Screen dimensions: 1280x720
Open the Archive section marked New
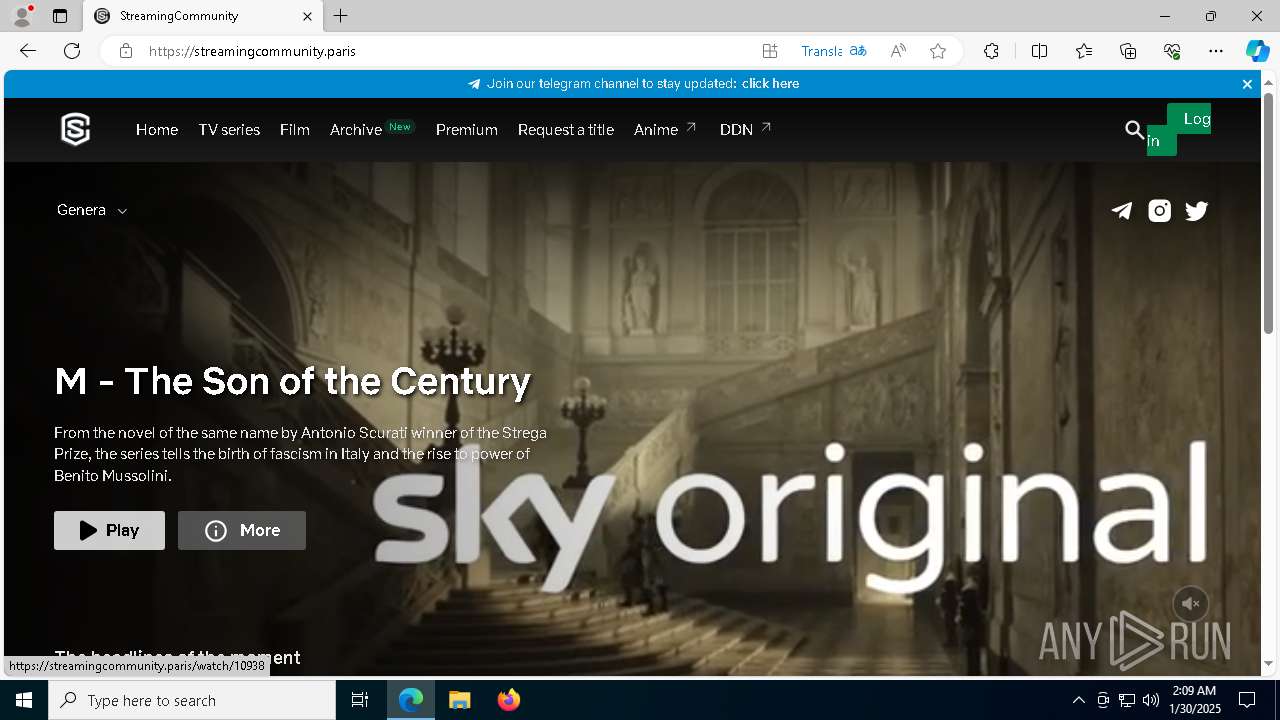372,129
